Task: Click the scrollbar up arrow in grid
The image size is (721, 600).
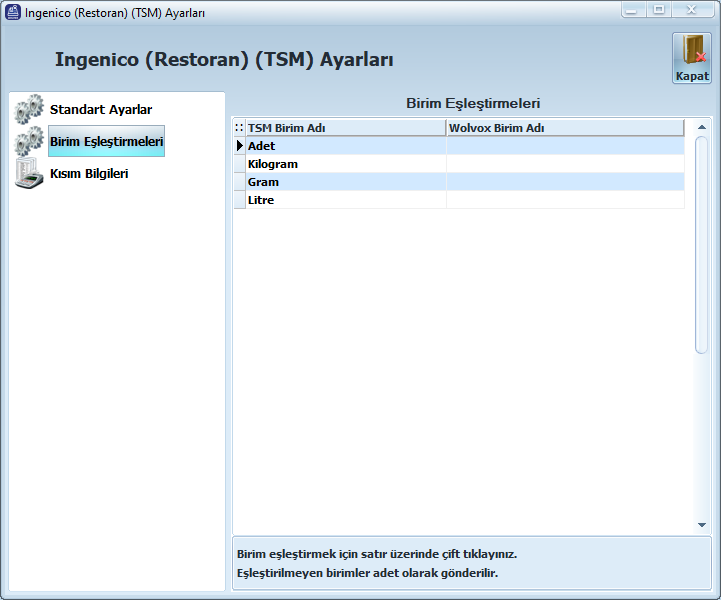Action: [702, 127]
